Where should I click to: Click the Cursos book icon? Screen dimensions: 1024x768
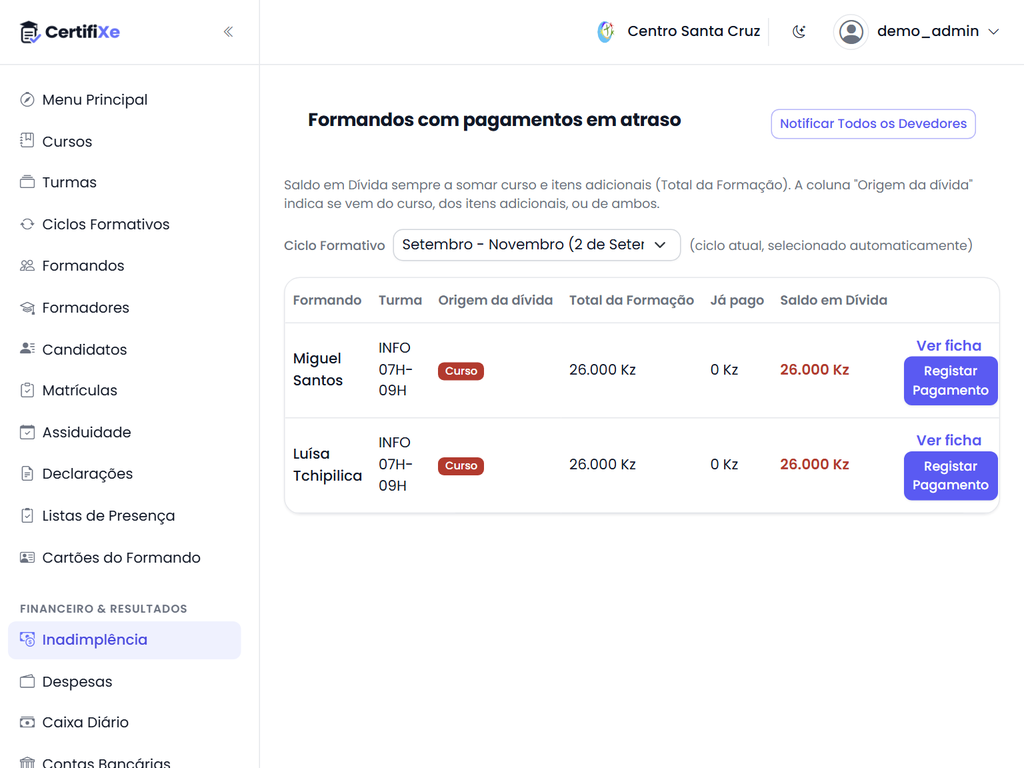coord(27,140)
